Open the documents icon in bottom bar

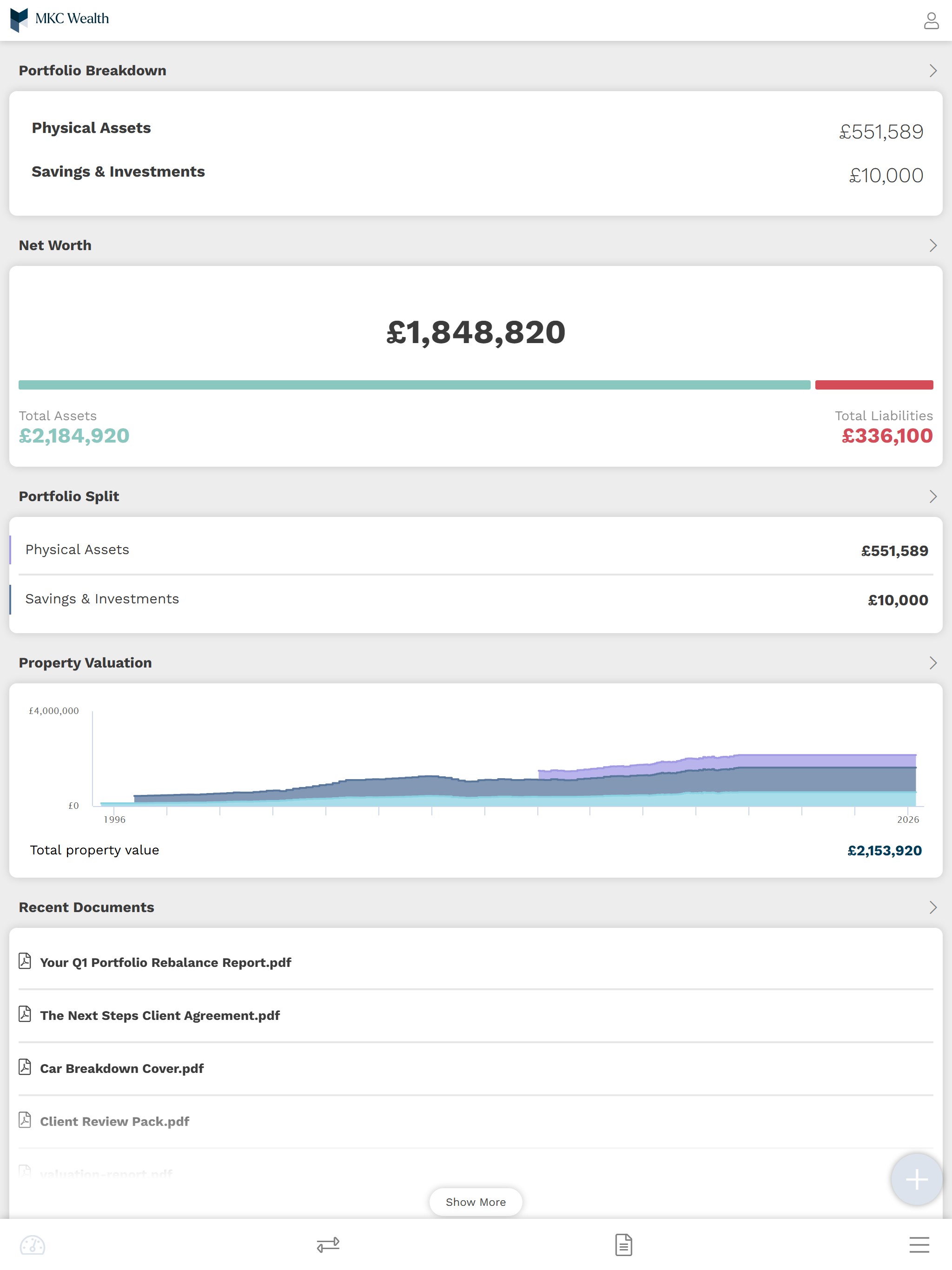pos(623,1244)
